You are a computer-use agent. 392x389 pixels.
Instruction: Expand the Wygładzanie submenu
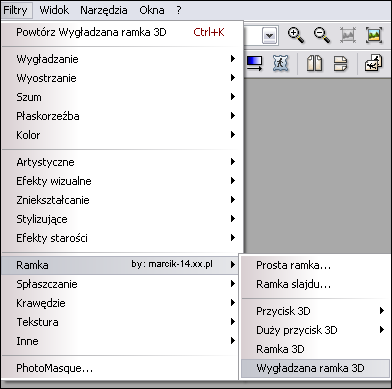(122, 59)
